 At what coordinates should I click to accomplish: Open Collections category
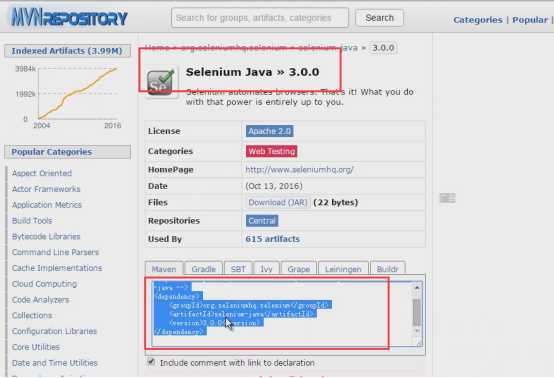click(32, 315)
